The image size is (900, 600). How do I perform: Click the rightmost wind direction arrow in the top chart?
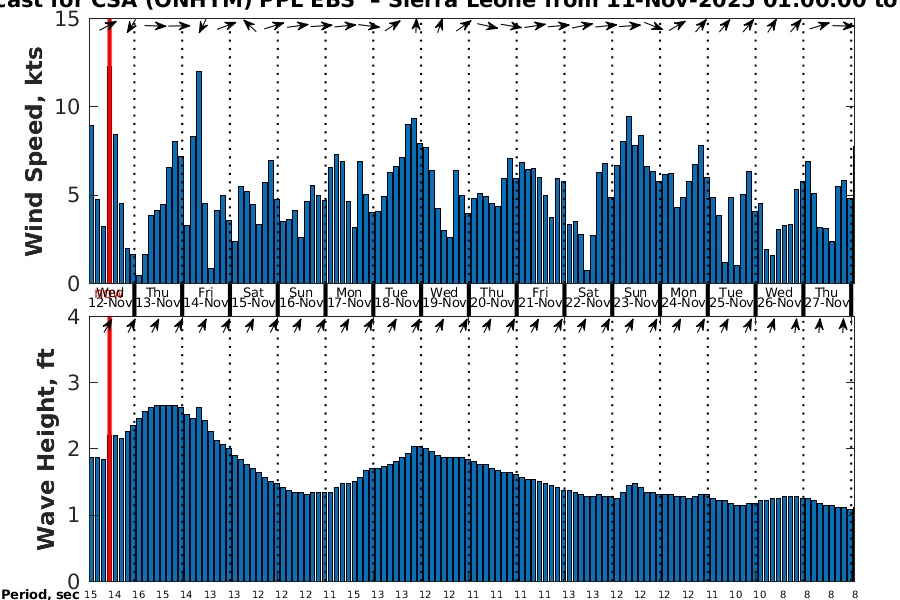pos(842,26)
